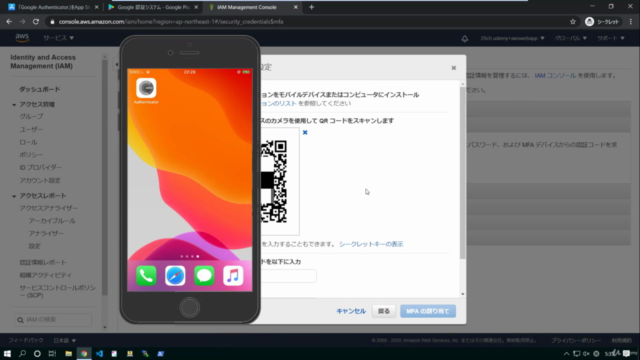Open Task View on taskbar

point(52,353)
